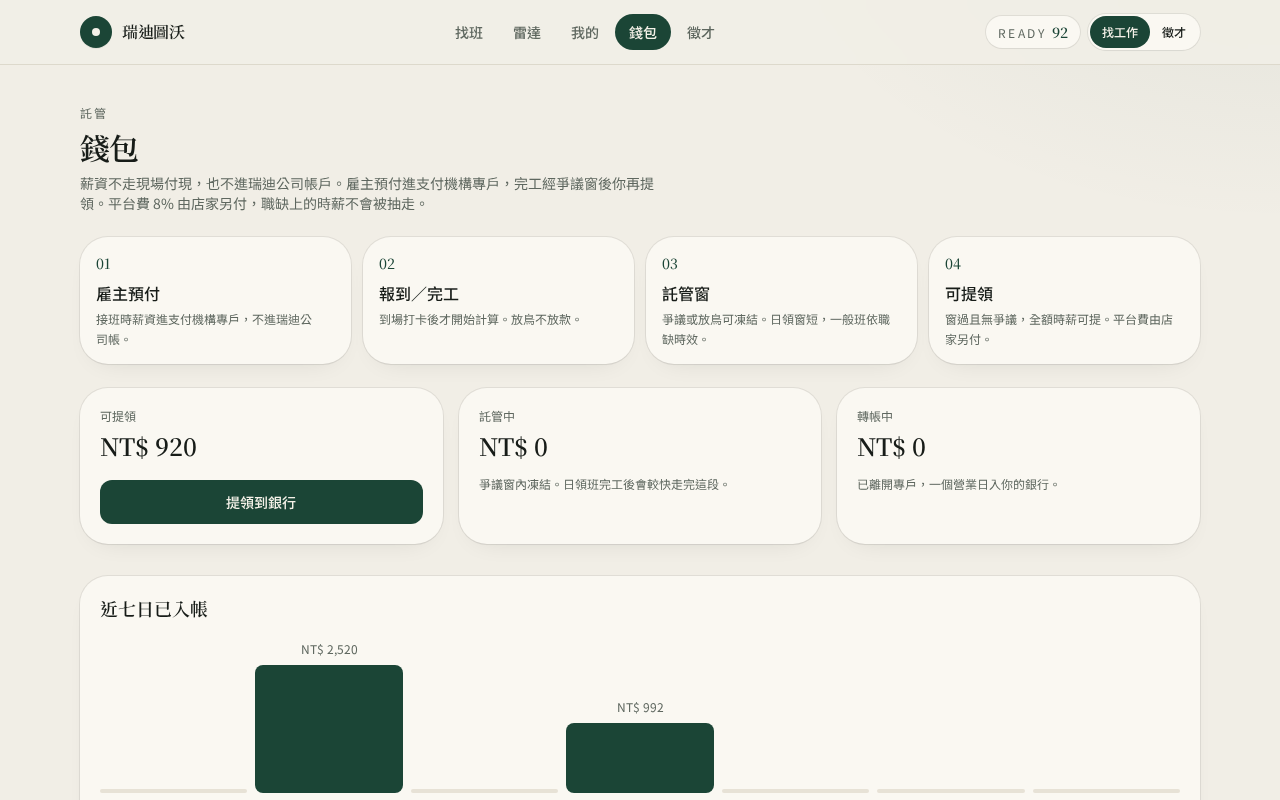The image size is (1280, 800).
Task: Switch mode toggle to 找工作
Action: 1120,32
